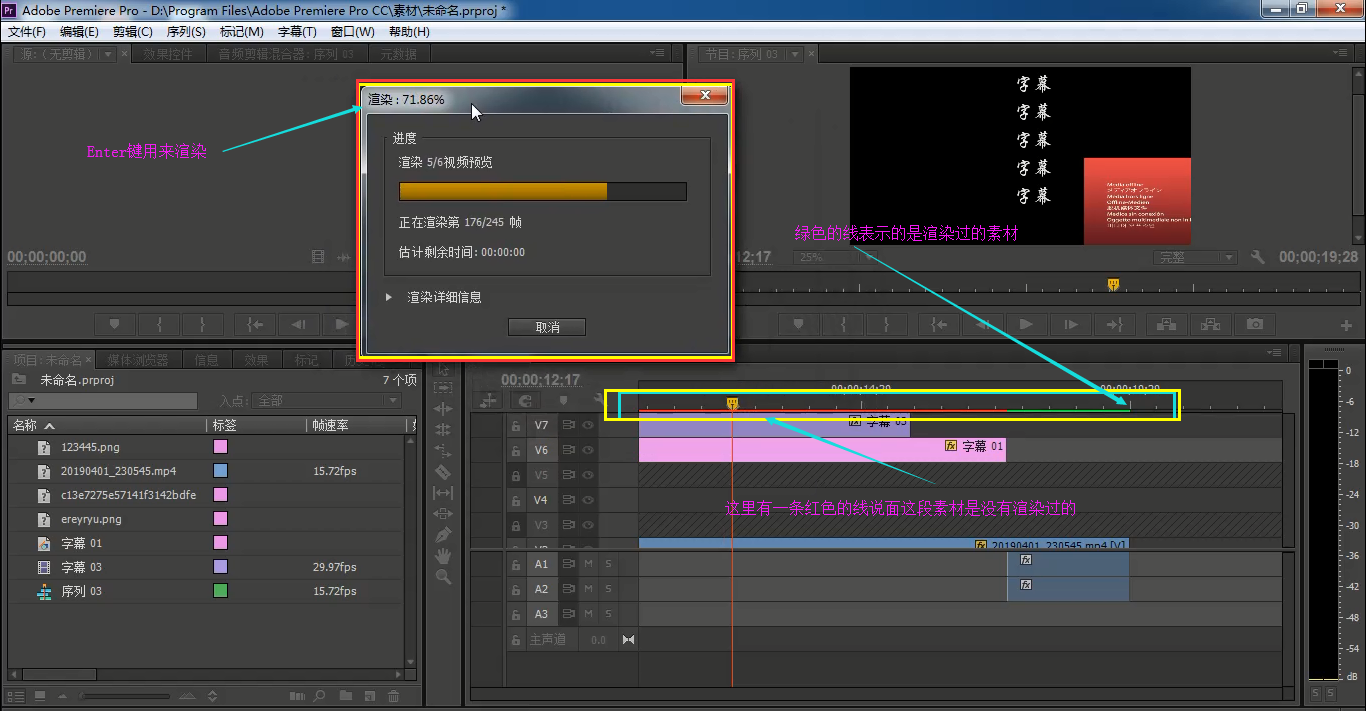Expand the render details section in the dialog
The height and width of the screenshot is (711, 1366).
tap(390, 297)
